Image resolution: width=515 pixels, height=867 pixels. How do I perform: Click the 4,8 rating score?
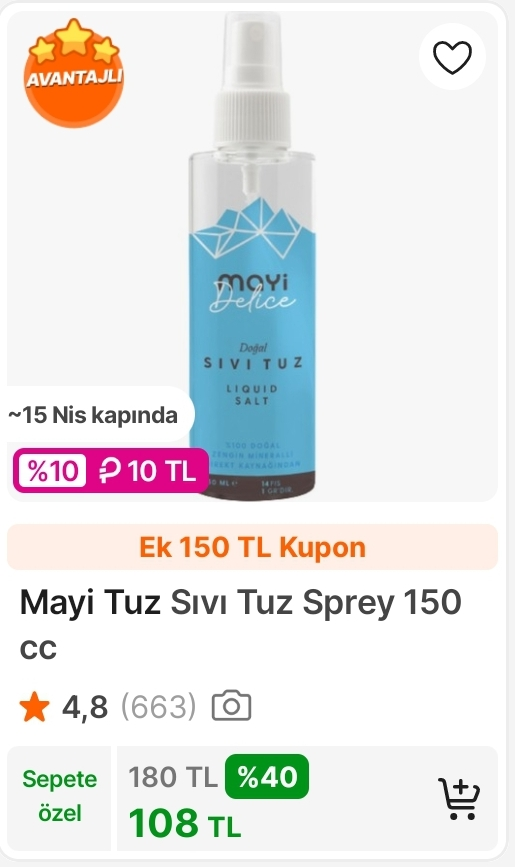(85, 706)
